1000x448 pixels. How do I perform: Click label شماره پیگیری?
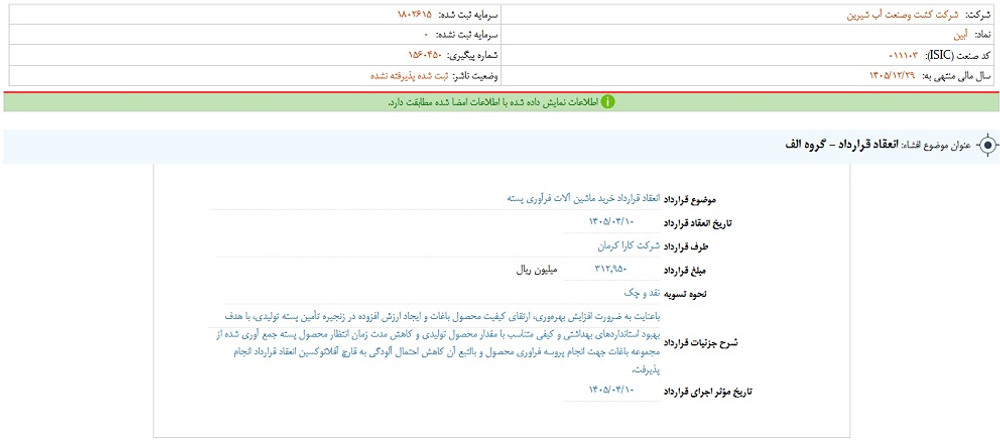(473, 55)
